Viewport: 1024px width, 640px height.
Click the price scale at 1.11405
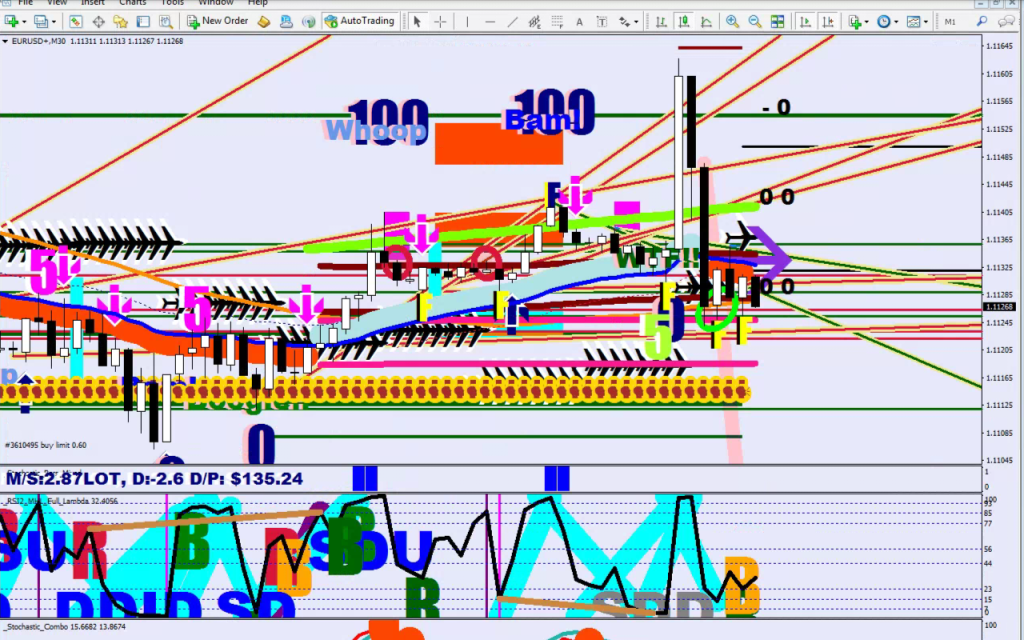(998, 213)
